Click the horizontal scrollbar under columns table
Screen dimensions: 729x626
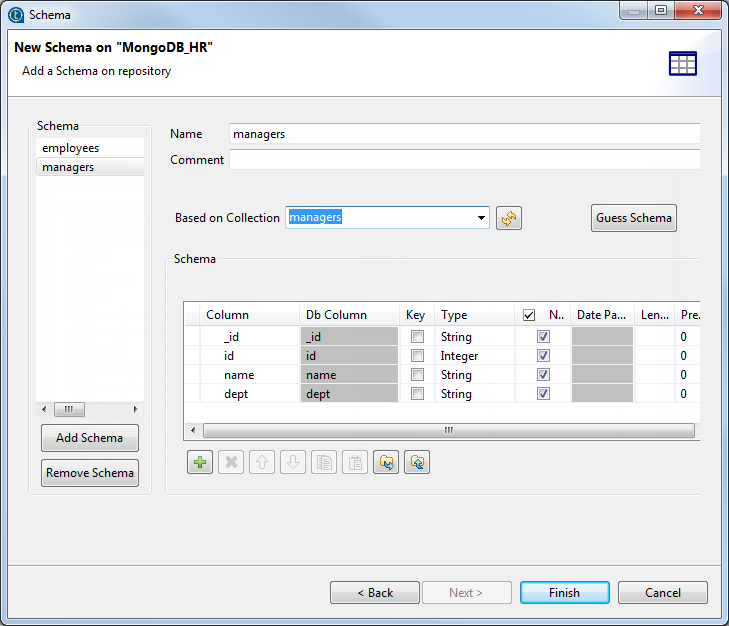pyautogui.click(x=448, y=430)
